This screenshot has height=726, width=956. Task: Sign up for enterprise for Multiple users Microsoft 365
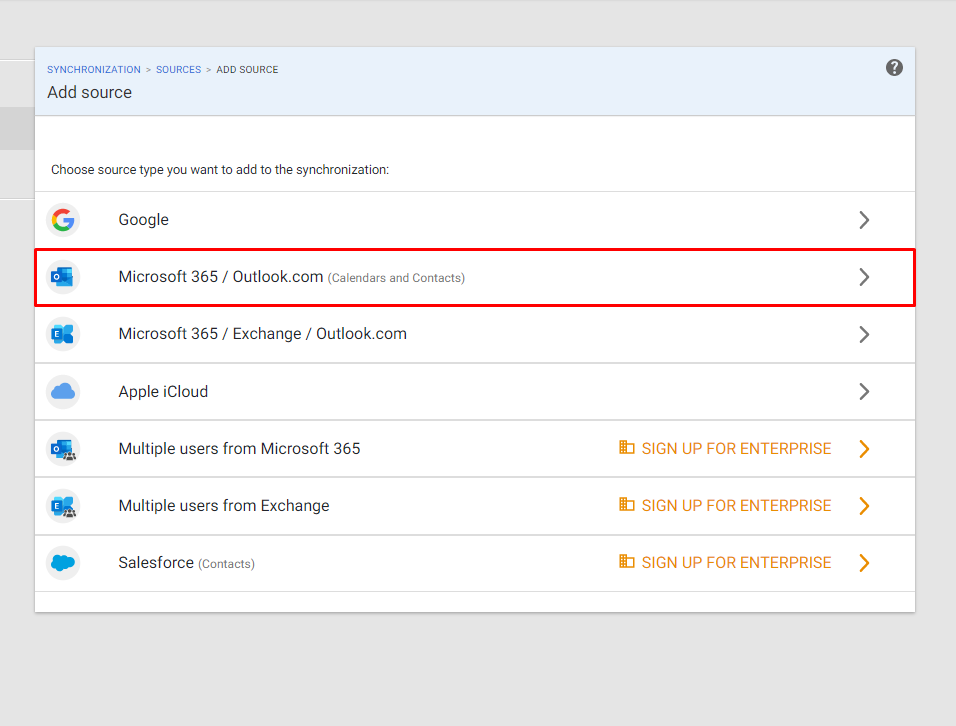click(736, 449)
